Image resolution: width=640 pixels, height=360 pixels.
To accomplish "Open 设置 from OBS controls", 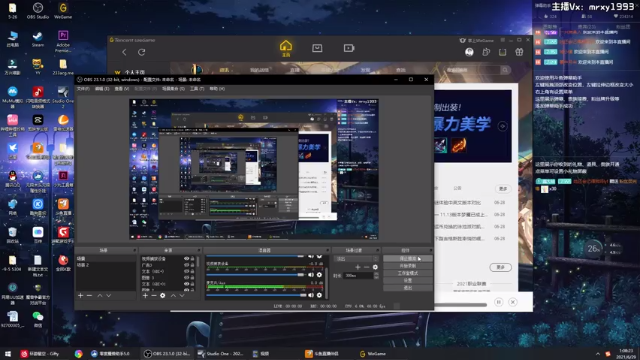I will tap(408, 281).
